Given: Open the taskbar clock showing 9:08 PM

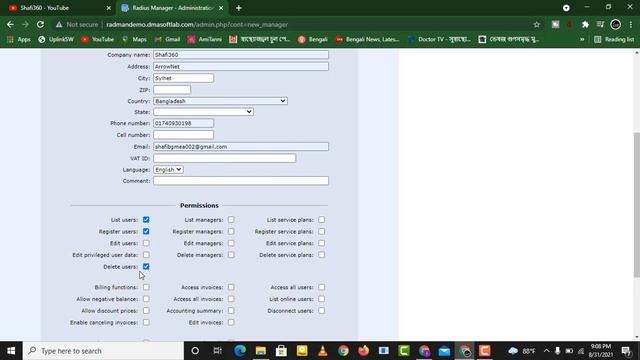Looking at the screenshot, I should tap(601, 351).
